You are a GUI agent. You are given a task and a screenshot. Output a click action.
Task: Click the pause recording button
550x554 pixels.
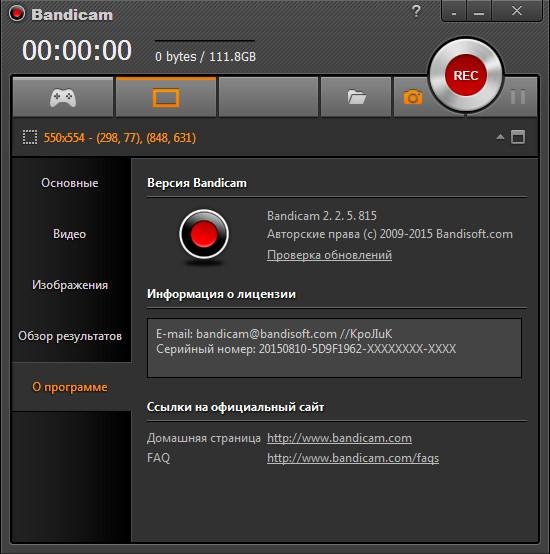pos(518,96)
